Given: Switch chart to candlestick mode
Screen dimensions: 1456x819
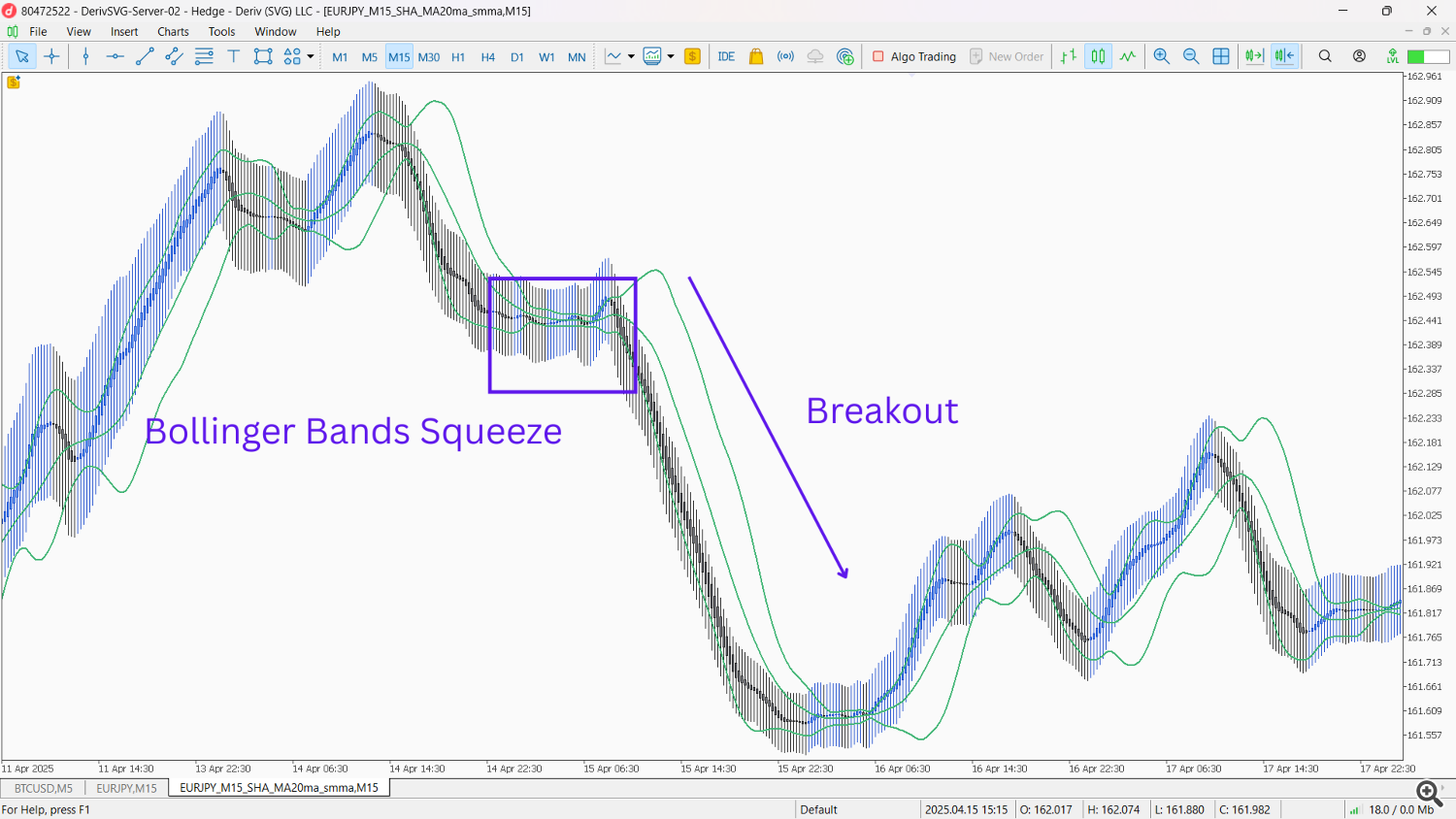Looking at the screenshot, I should 1098,56.
